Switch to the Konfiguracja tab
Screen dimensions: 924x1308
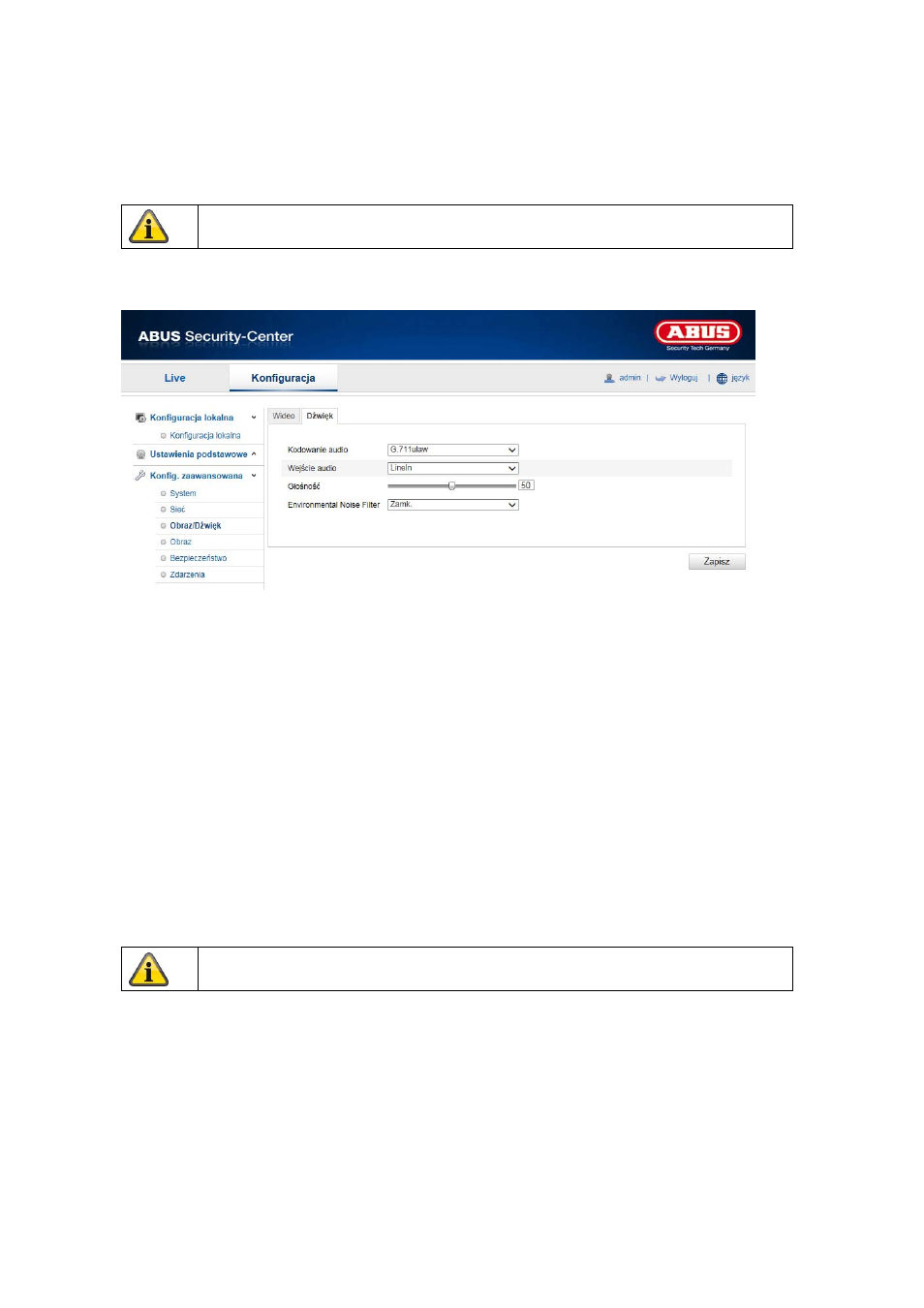coord(283,378)
